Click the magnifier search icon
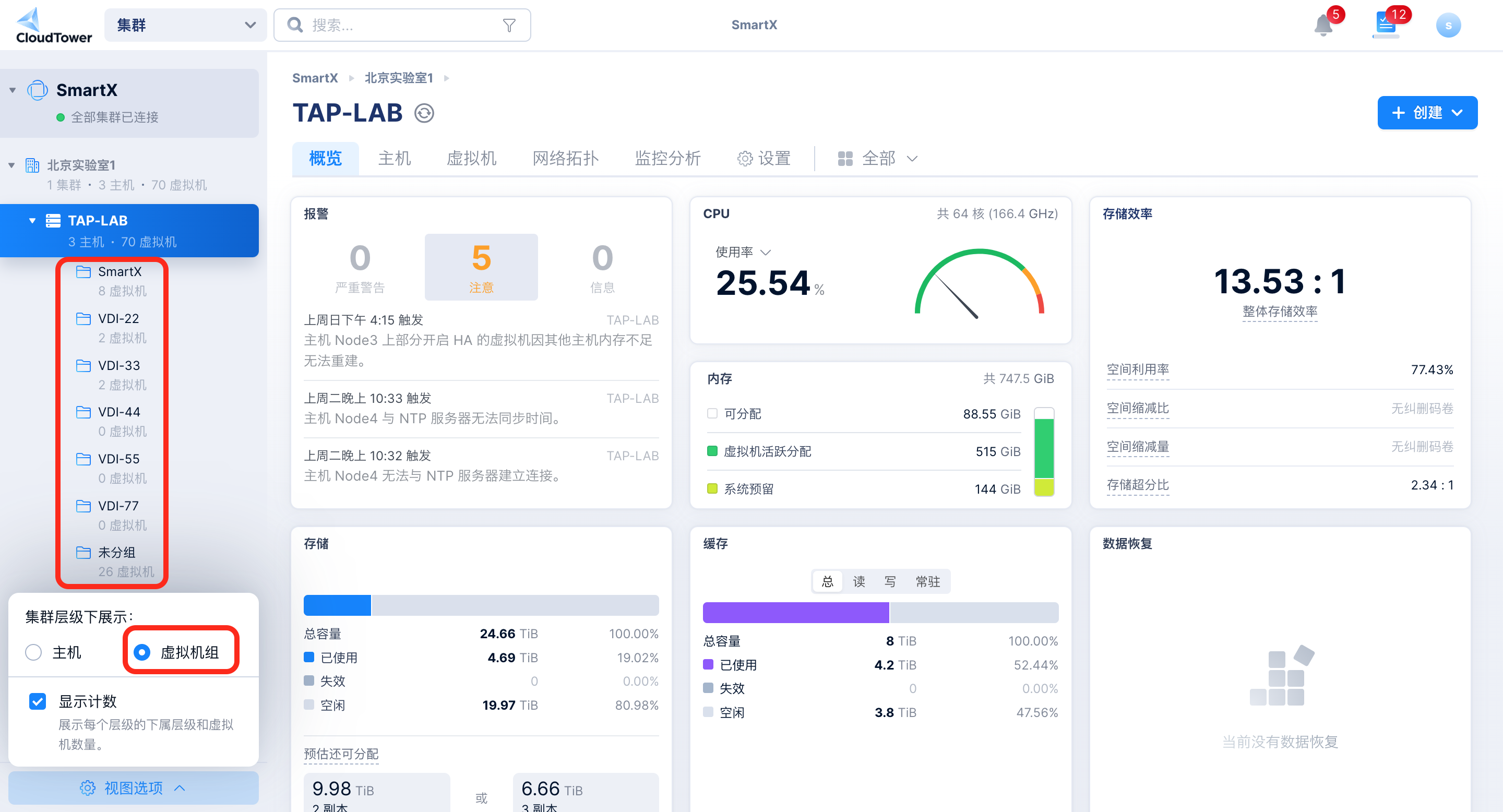Screen dimensions: 1503x812 (295, 25)
